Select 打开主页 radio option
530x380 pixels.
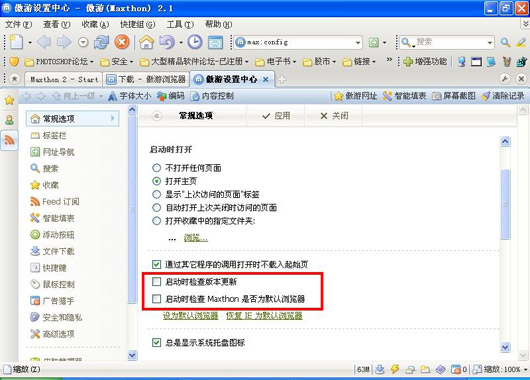click(x=156, y=181)
